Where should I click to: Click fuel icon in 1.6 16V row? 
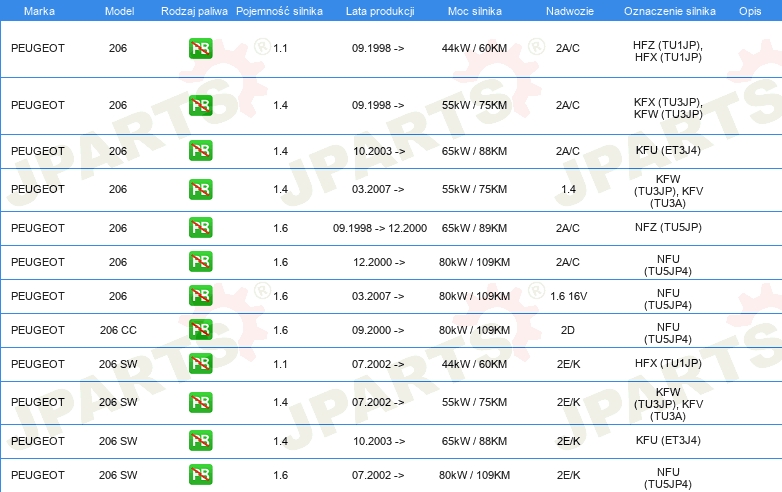(x=200, y=296)
